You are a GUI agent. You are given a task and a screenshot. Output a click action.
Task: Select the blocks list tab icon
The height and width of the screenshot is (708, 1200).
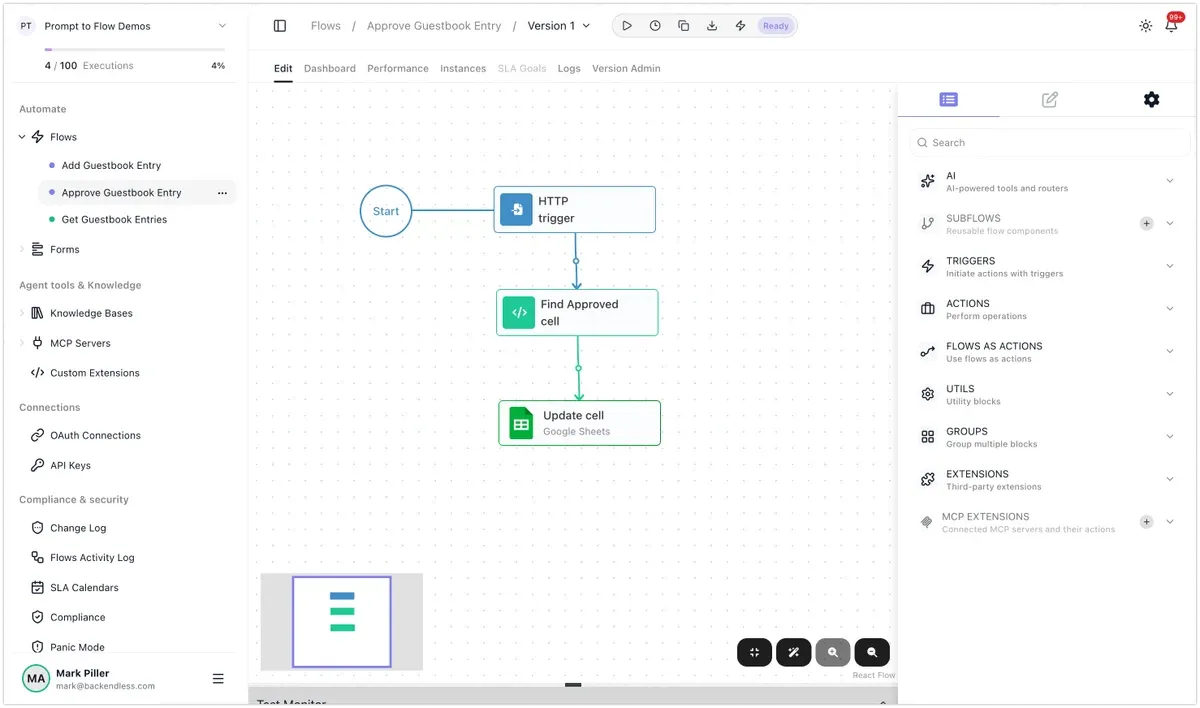[x=949, y=100]
